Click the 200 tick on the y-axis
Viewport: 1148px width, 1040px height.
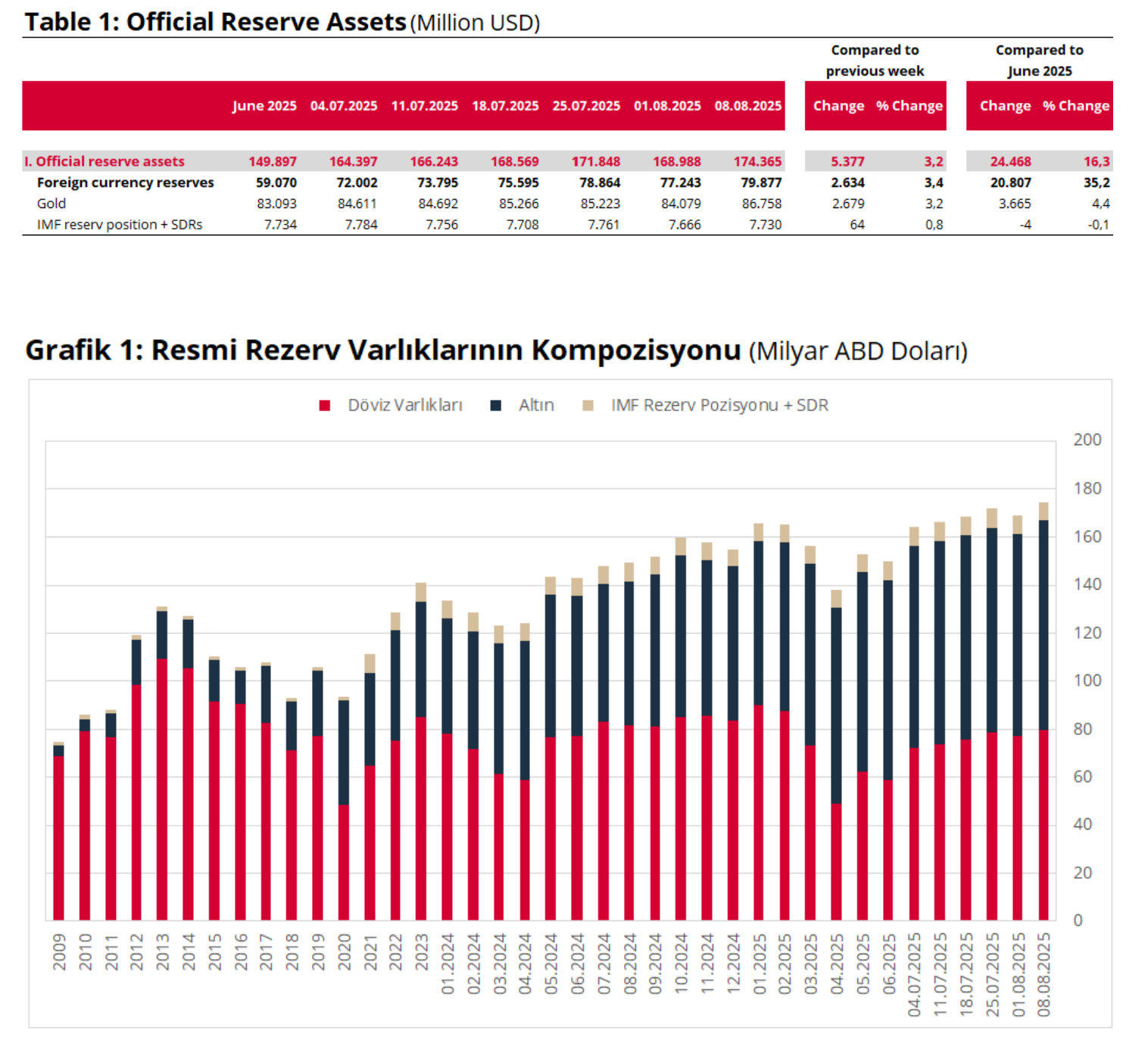coord(1087,440)
